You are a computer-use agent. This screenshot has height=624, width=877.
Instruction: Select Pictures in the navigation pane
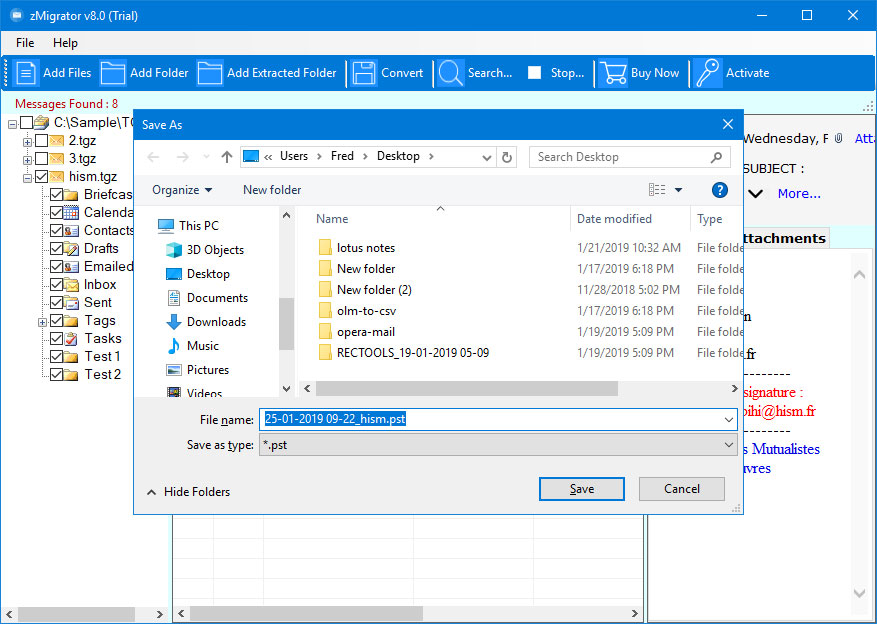pos(198,370)
